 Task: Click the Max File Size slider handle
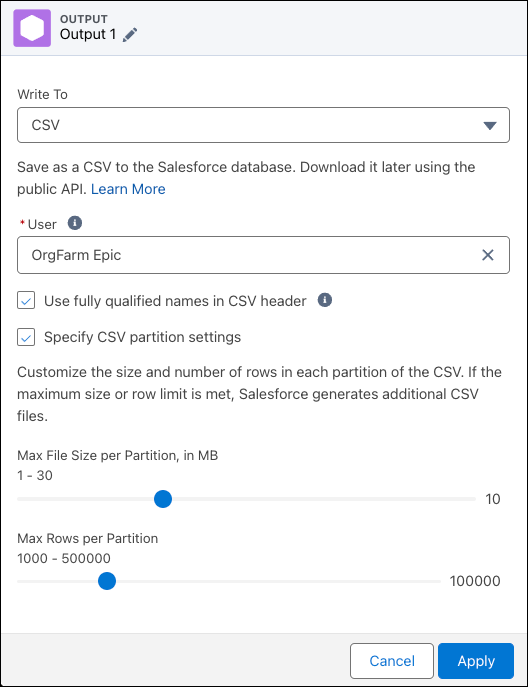163,499
